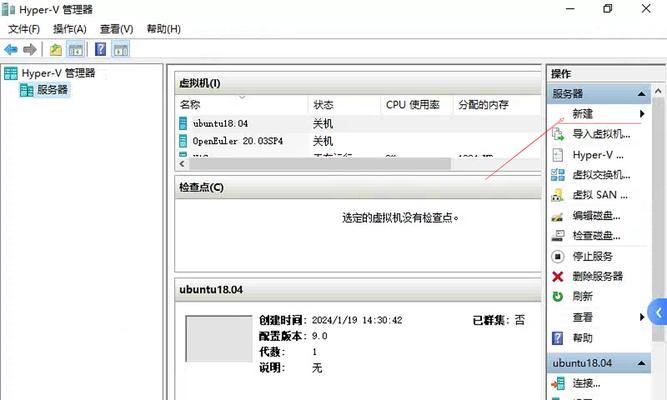This screenshot has width=667, height=400.
Task: Open 虚拟 SAN manager action
Action: [600, 195]
